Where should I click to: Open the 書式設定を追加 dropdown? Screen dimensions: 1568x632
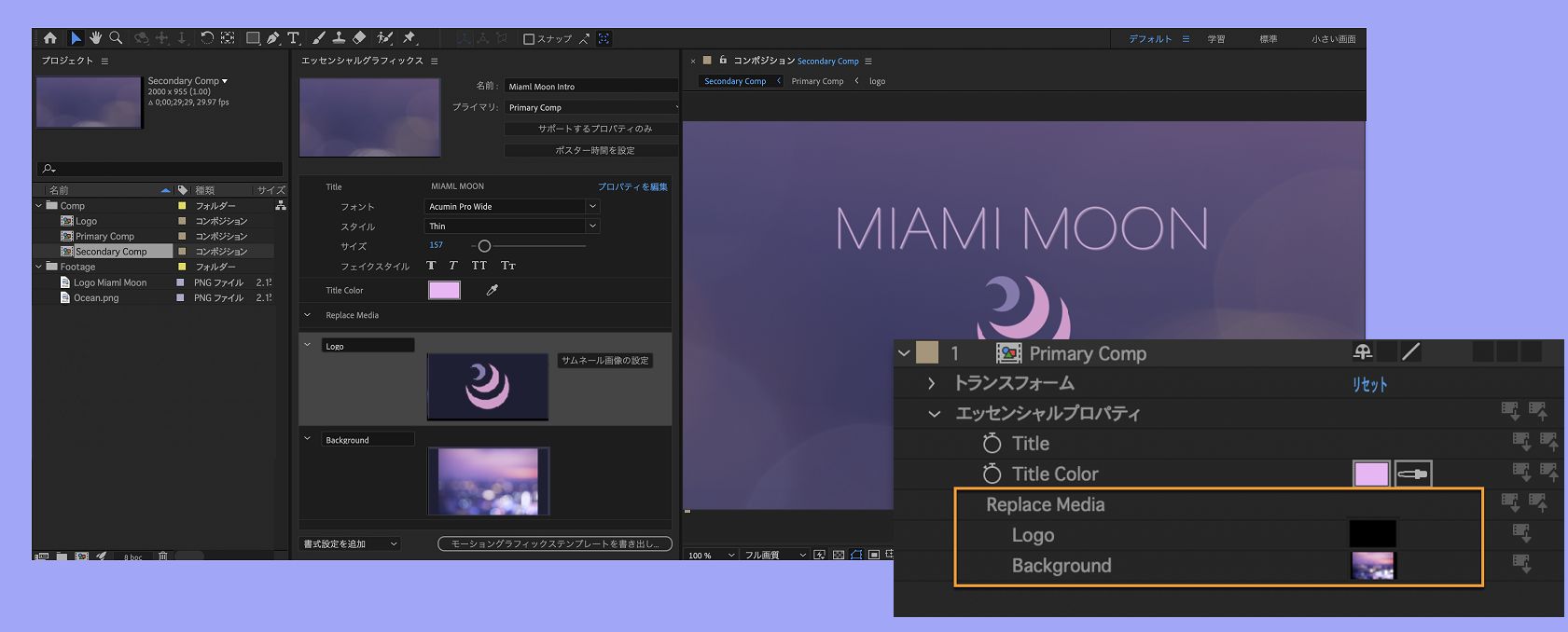pos(350,543)
